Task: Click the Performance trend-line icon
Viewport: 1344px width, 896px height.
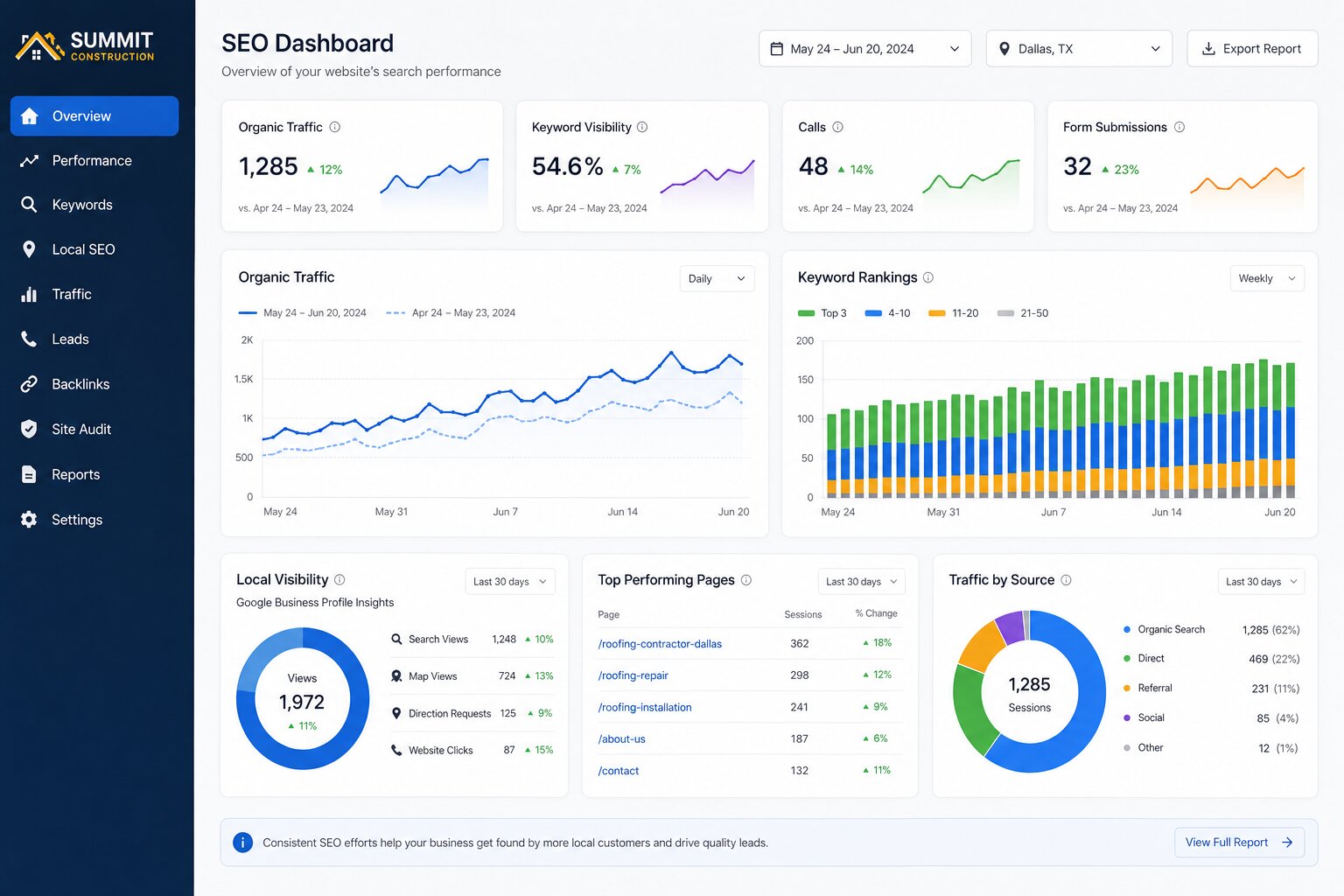Action: coord(30,161)
